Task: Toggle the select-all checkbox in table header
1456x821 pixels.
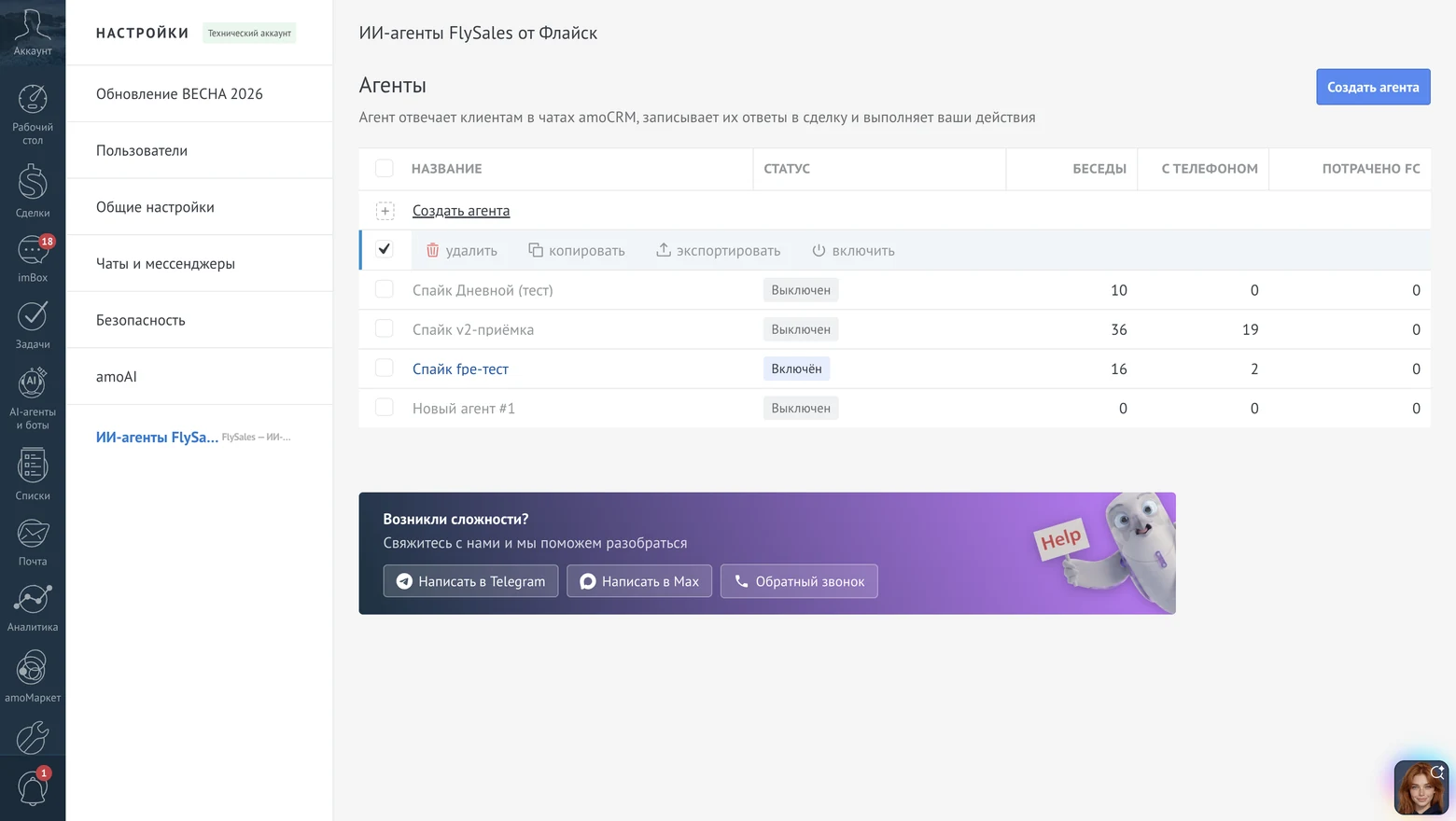Action: pos(385,169)
